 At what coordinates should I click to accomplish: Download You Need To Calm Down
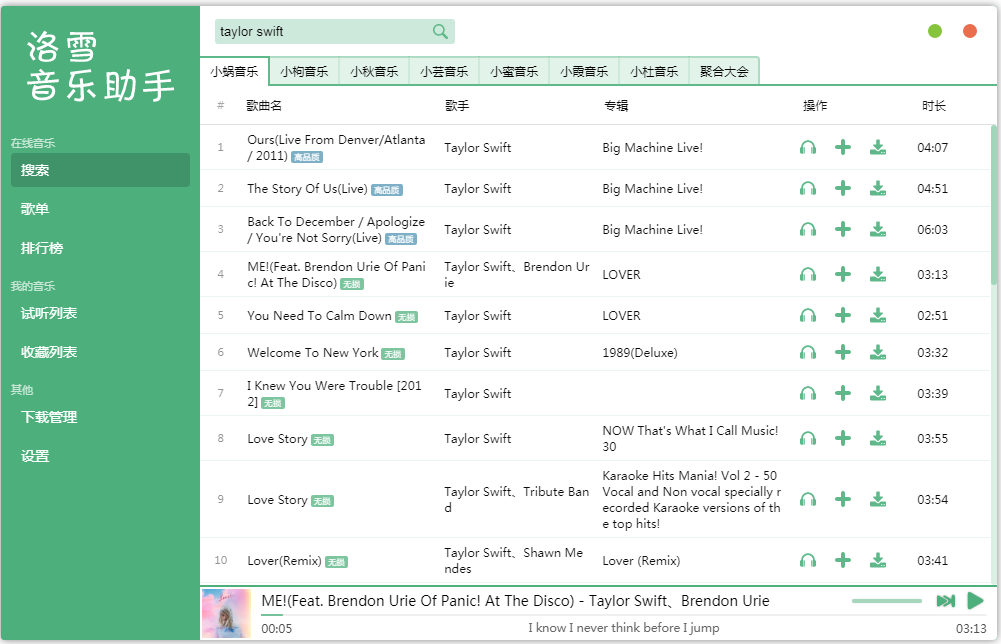[x=878, y=315]
